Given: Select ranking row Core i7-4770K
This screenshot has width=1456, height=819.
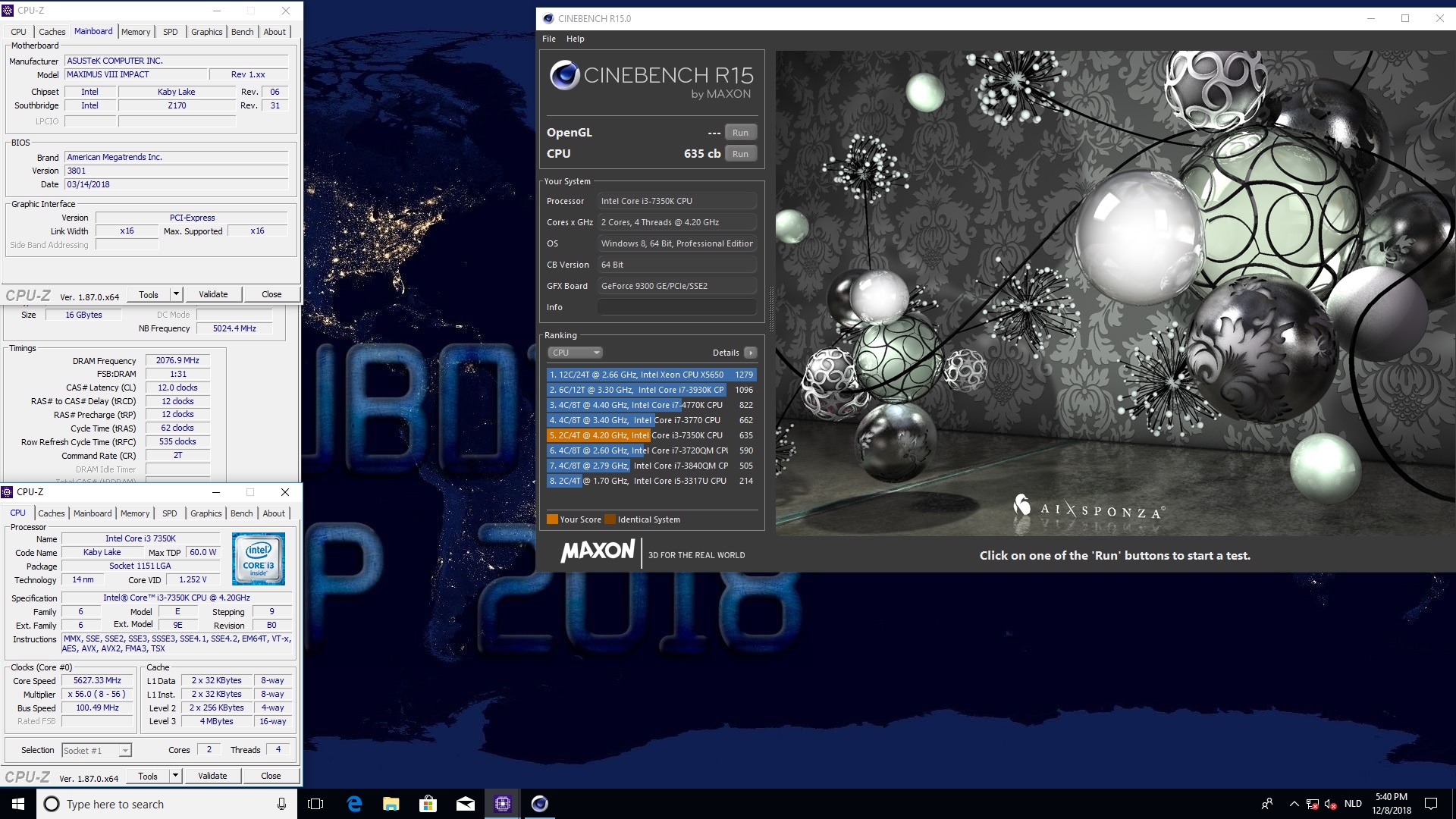Looking at the screenshot, I should pos(651,405).
